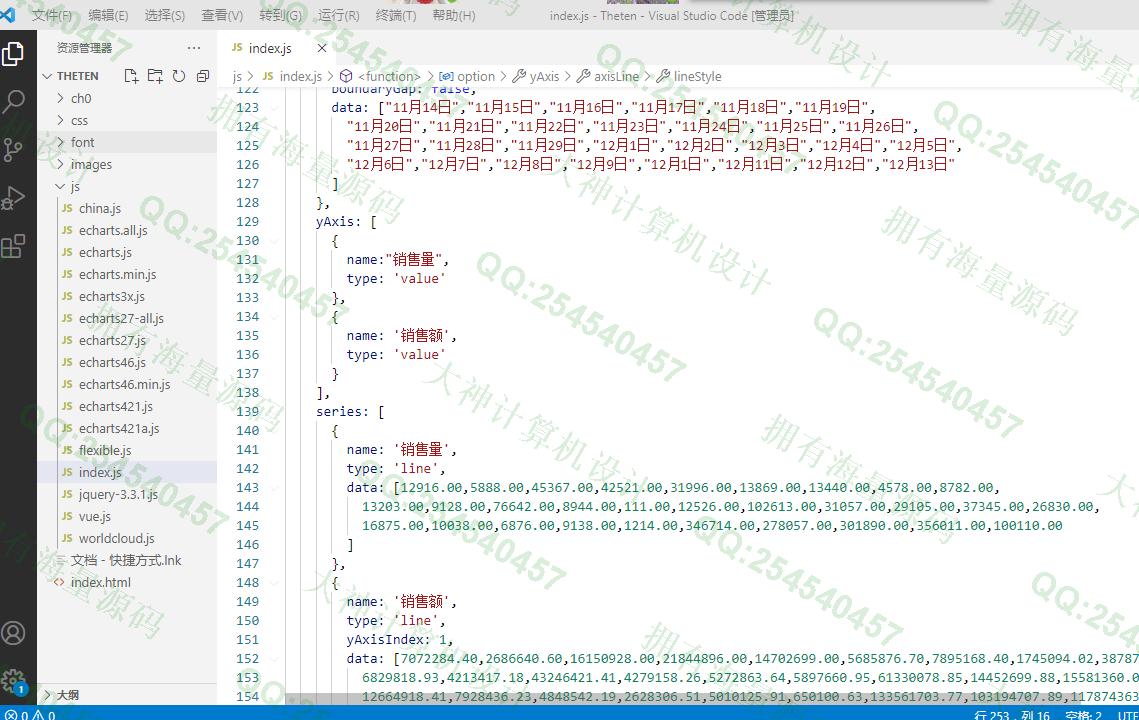Close the index.js editor tab

[322, 48]
